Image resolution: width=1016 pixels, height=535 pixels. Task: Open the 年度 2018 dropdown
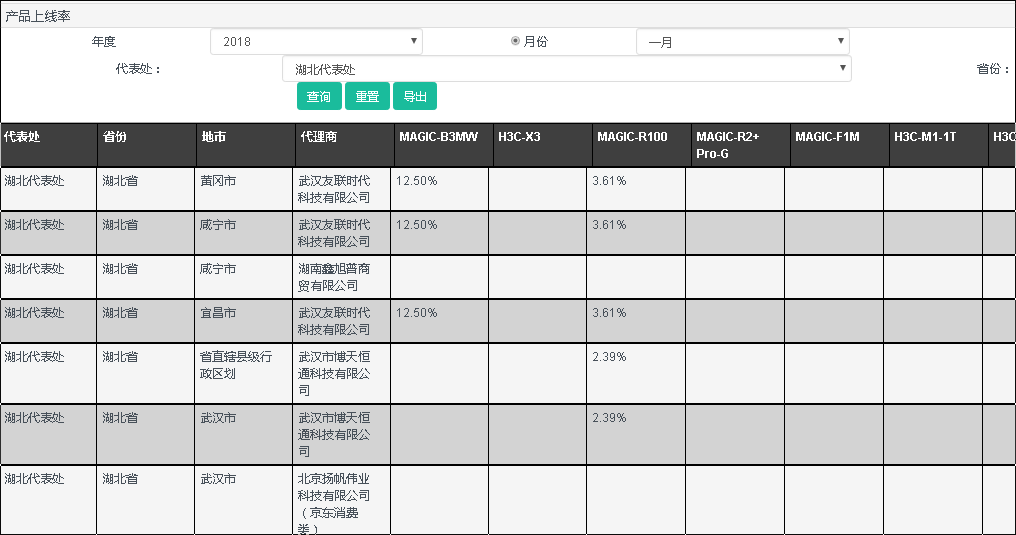(x=316, y=41)
